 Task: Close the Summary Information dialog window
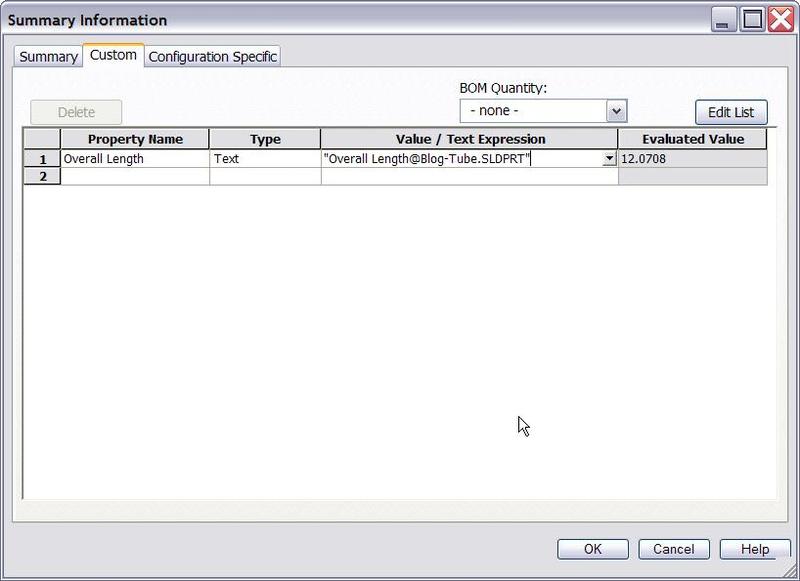point(780,19)
